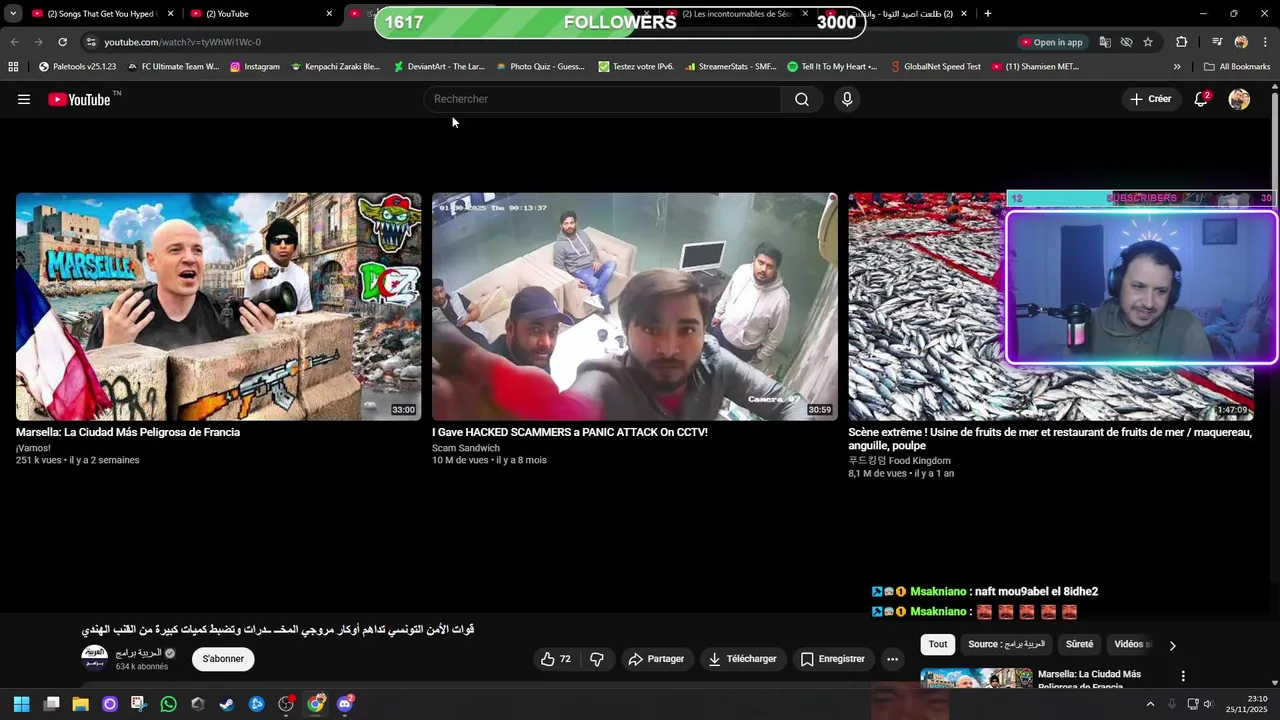Open the volume control in system tray
The width and height of the screenshot is (1280, 720).
(1208, 704)
